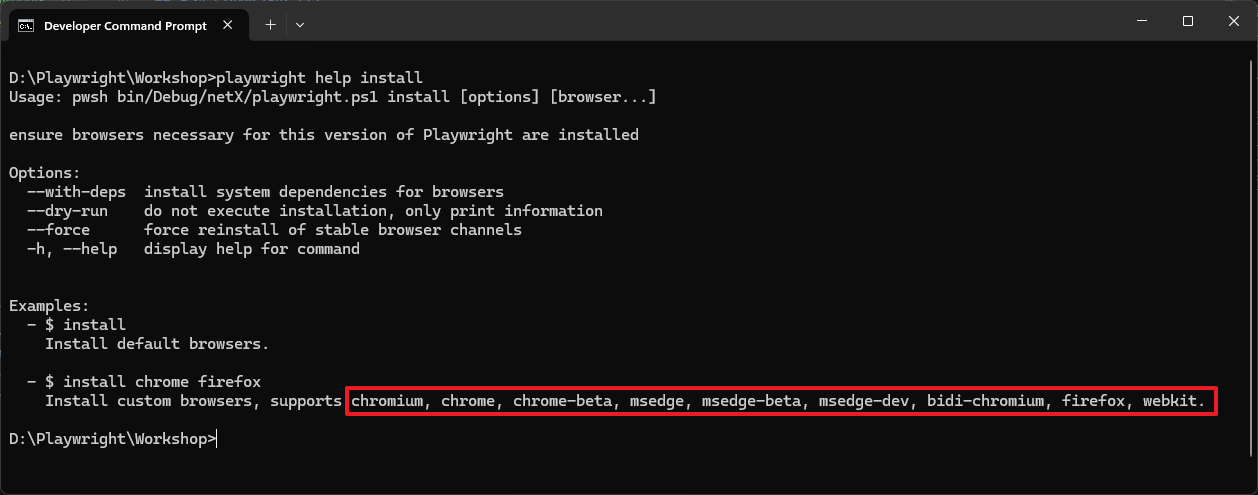Click bidi-chromium in the supported browsers list

click(x=986, y=401)
